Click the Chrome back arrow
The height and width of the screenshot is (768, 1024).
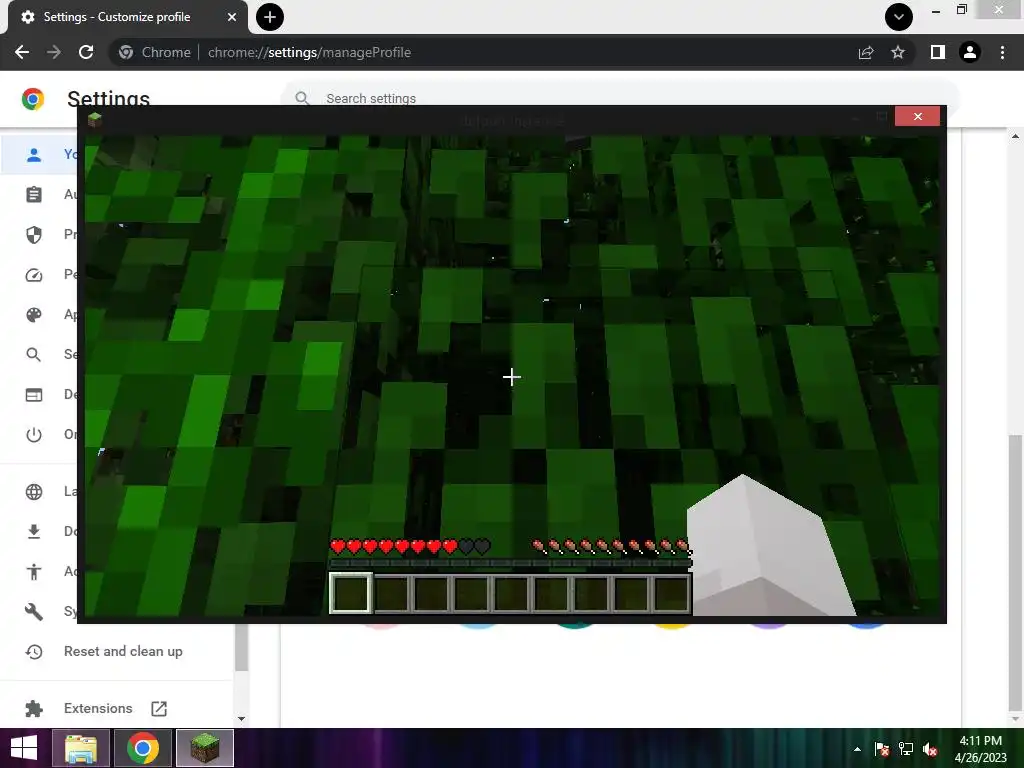pyautogui.click(x=22, y=52)
